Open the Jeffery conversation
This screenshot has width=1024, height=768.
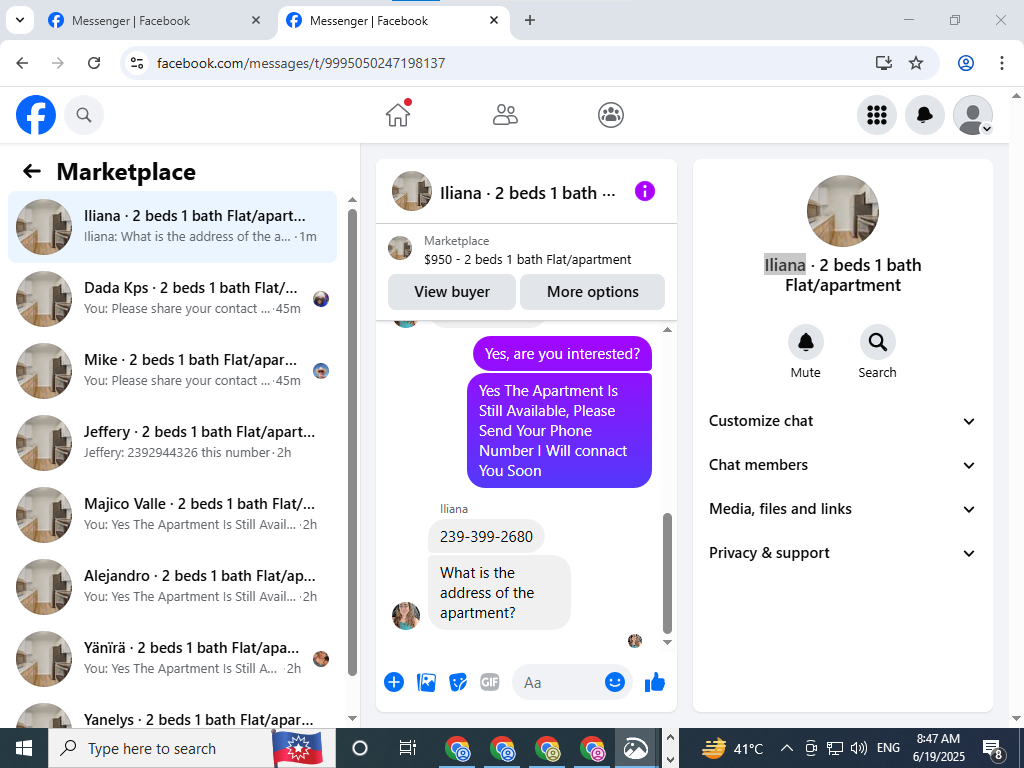click(172, 442)
